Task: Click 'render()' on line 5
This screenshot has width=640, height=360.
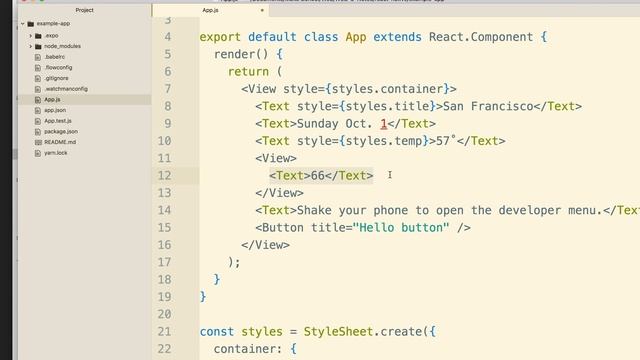Action: [x=241, y=54]
